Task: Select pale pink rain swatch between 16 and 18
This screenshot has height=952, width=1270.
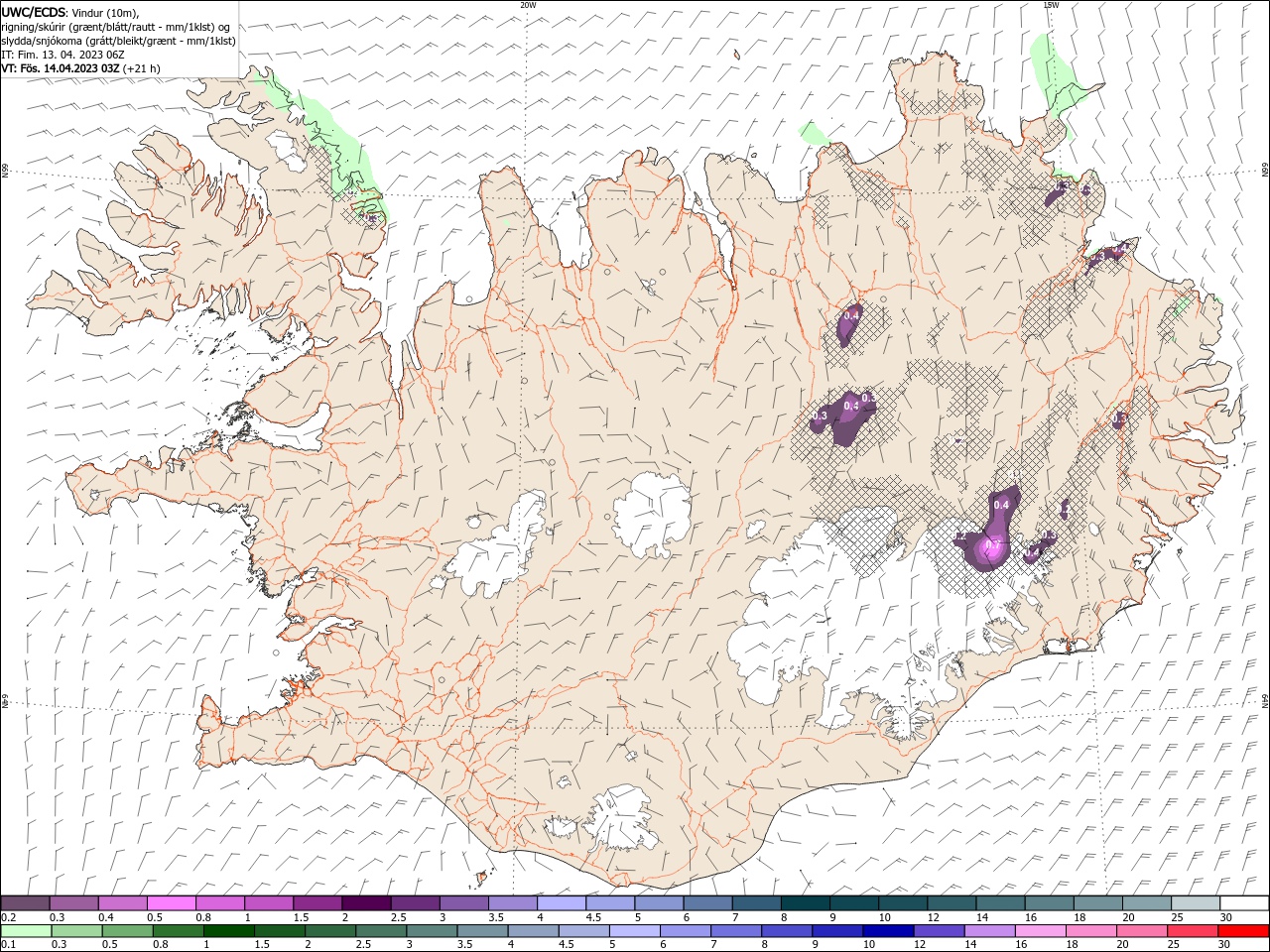Action: 1040,931
